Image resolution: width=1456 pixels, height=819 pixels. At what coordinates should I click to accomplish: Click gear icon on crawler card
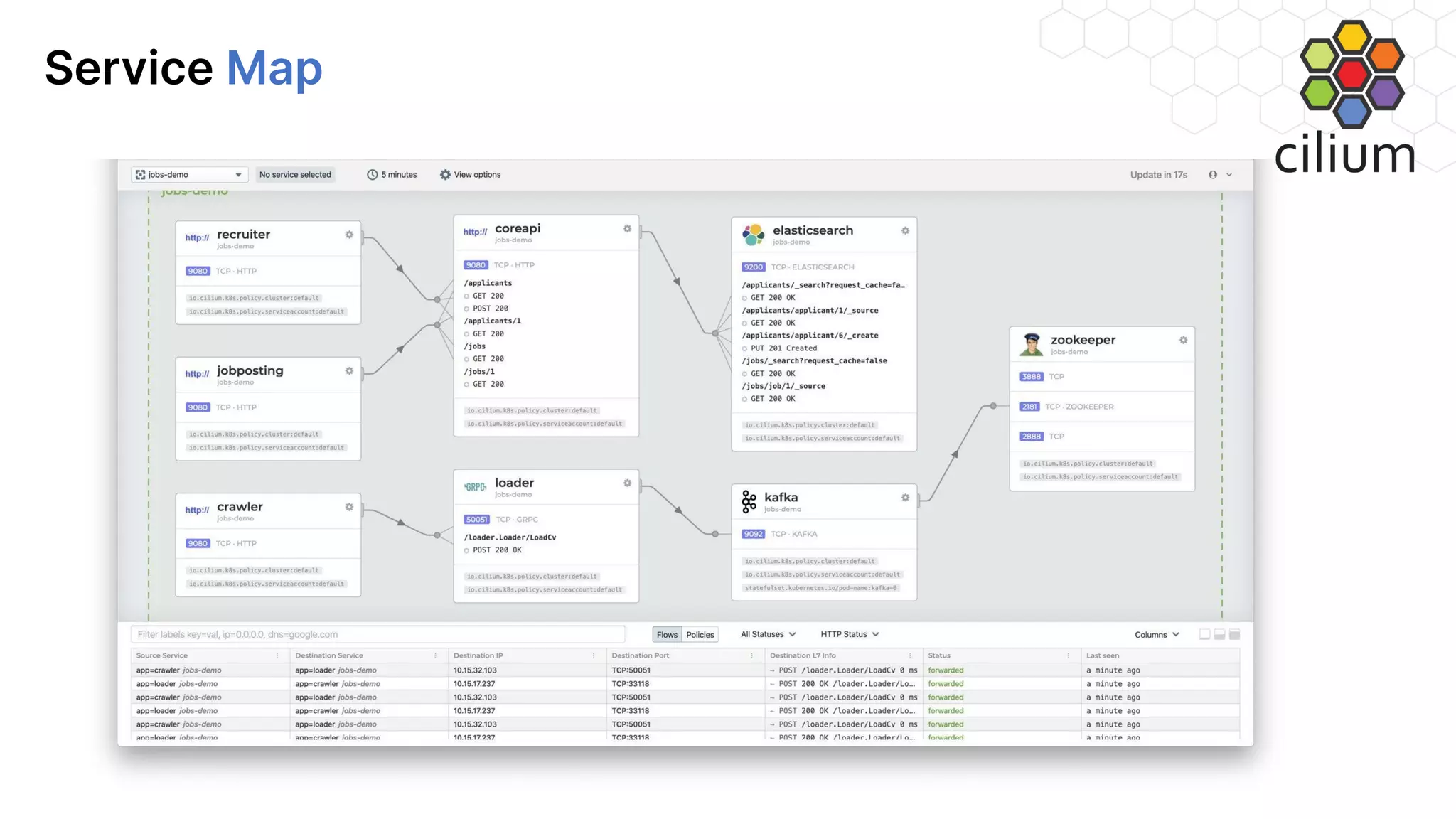349,508
